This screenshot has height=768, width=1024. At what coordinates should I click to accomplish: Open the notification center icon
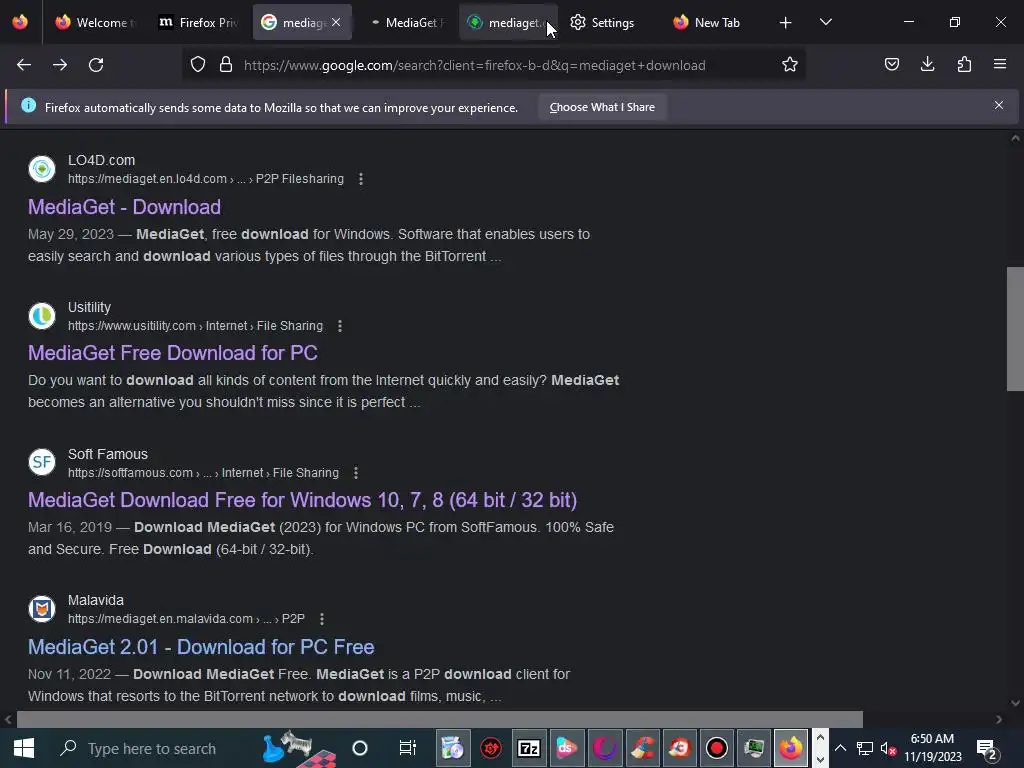click(986, 748)
